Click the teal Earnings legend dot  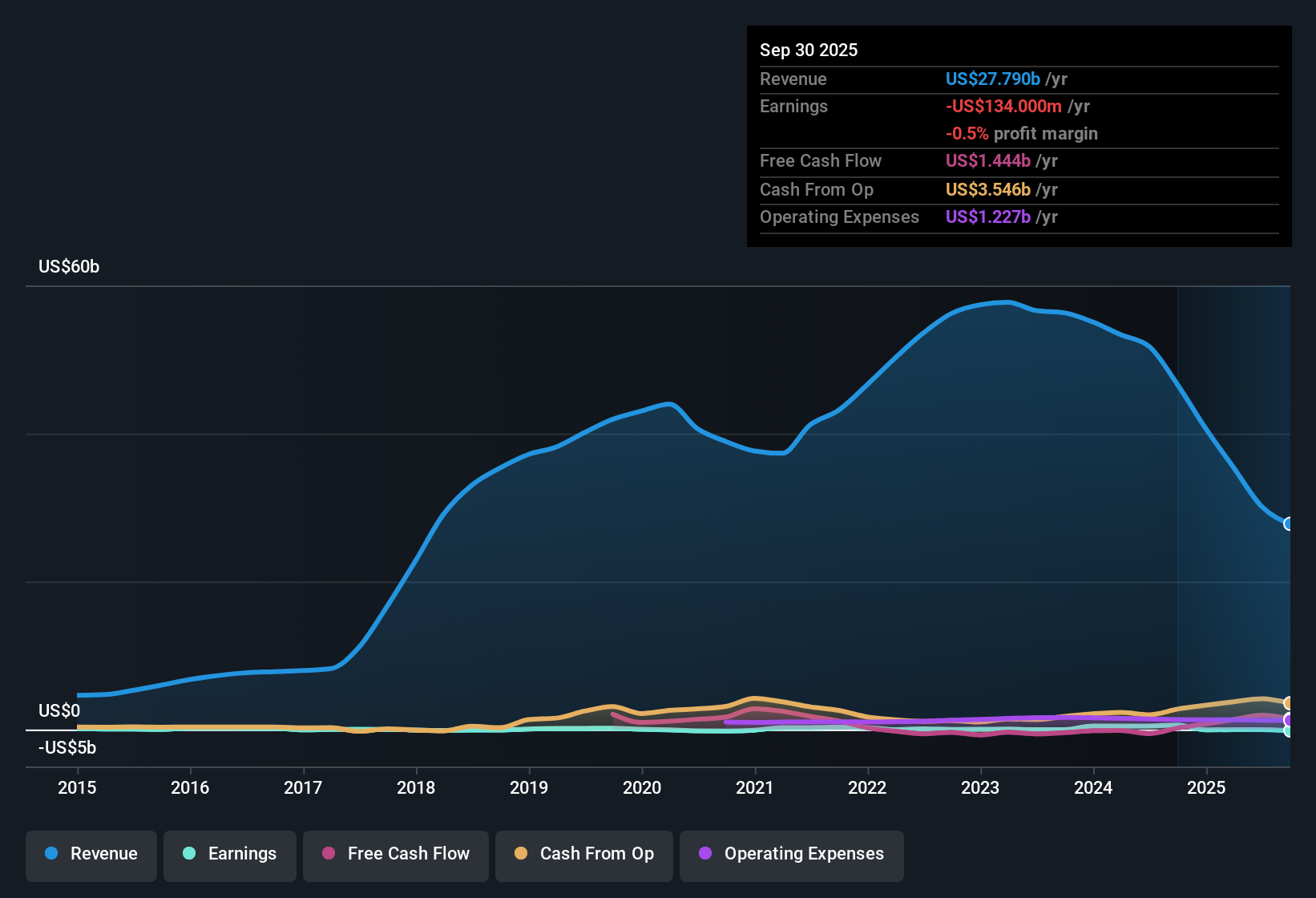point(189,854)
